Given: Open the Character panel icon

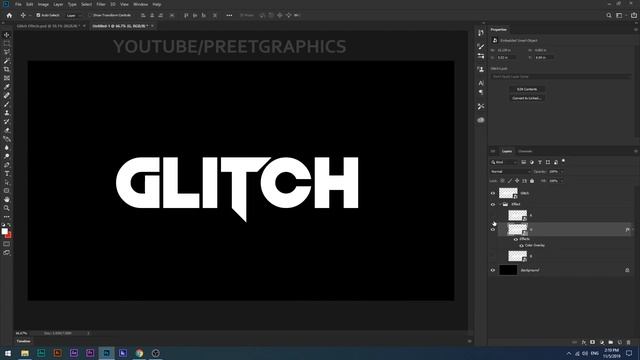Looking at the screenshot, I should [481, 83].
